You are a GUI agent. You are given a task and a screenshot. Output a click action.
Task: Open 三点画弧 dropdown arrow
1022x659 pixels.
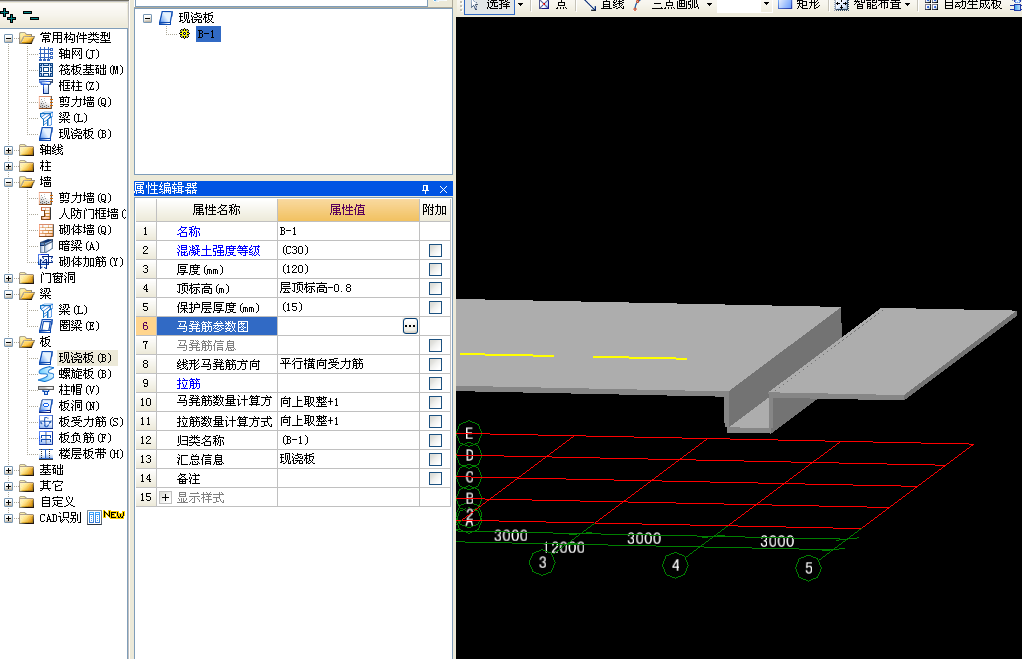(709, 5)
